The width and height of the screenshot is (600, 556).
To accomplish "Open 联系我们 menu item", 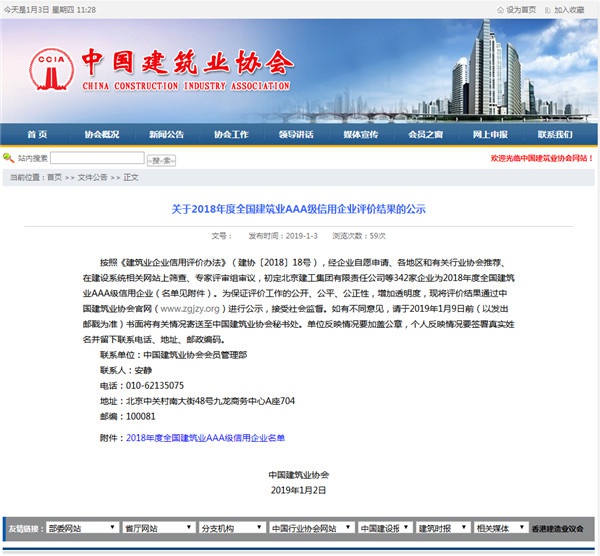I will (x=555, y=134).
